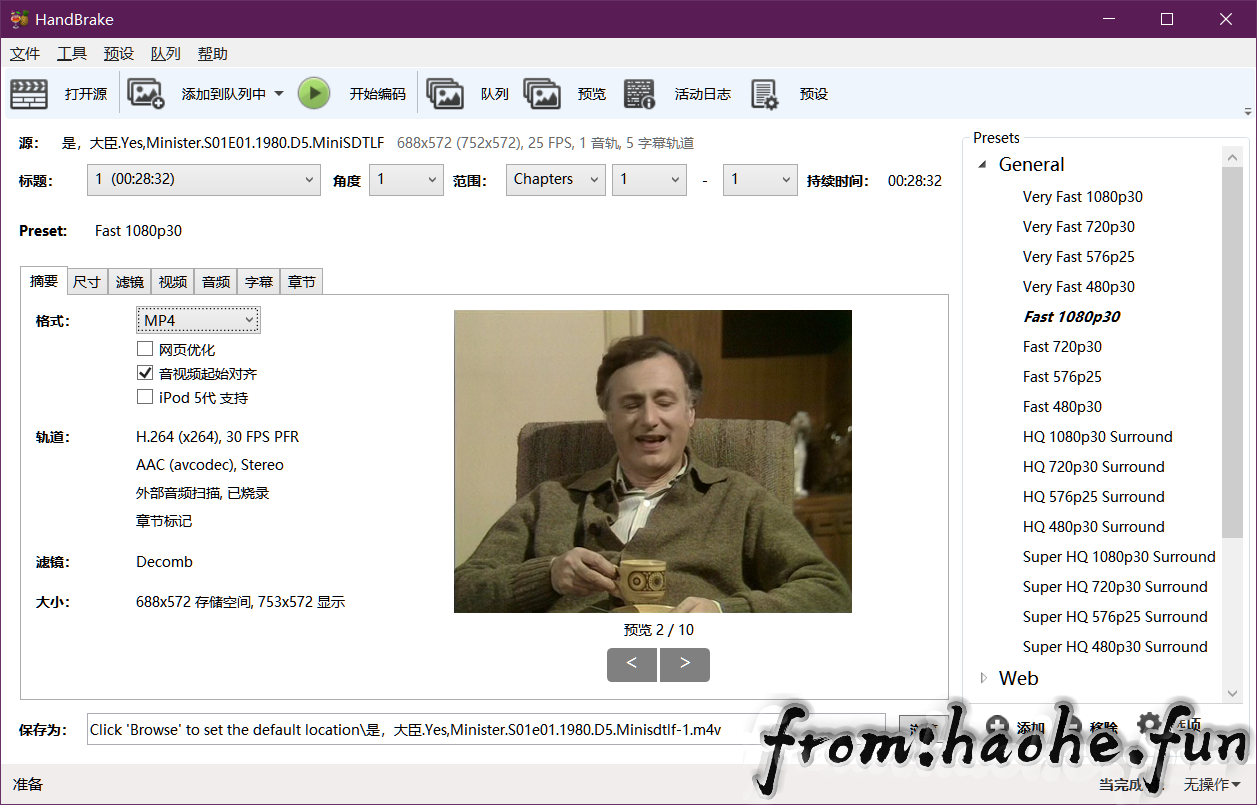Viewport: 1257px width, 805px height.
Task: Select the HQ 1080p30 Surround preset
Action: (x=1098, y=437)
